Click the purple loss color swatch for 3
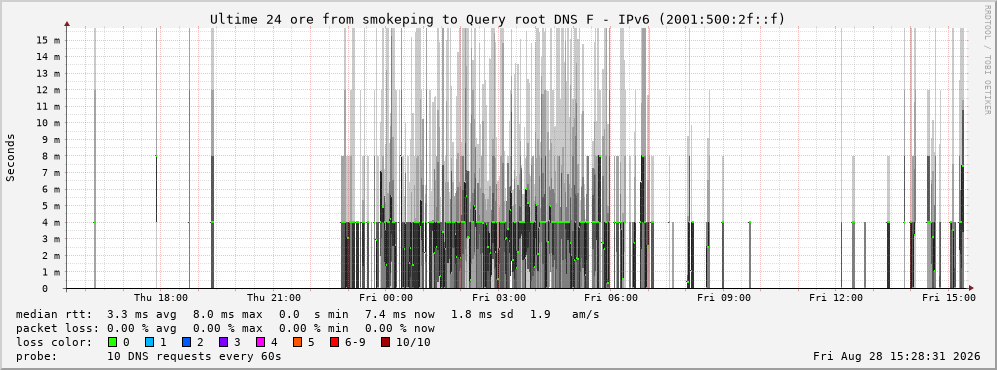 coord(223,342)
